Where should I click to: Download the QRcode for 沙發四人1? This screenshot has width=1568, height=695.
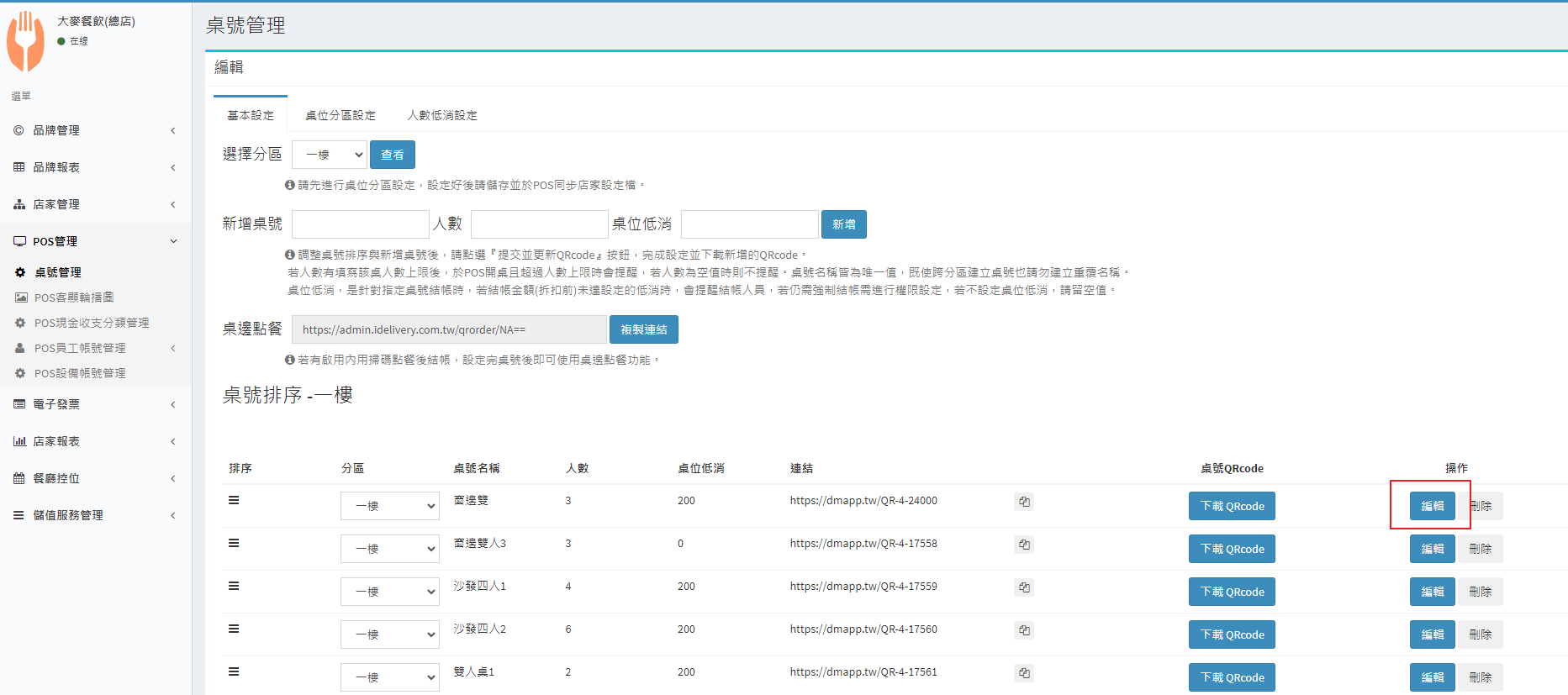1231,592
